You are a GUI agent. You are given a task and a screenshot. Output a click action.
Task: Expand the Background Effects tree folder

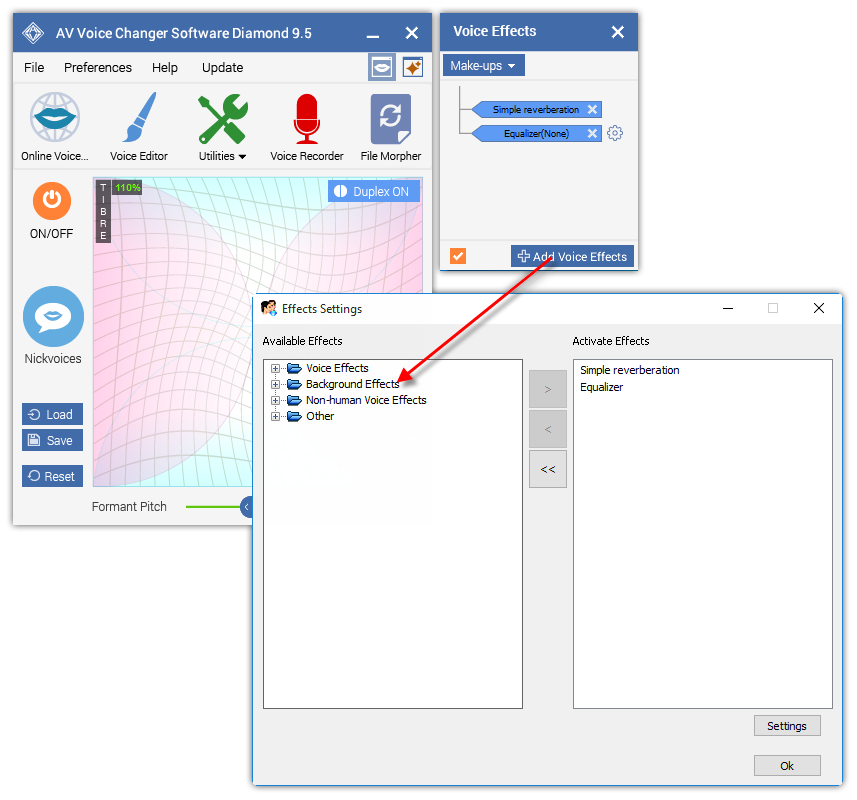pos(276,384)
